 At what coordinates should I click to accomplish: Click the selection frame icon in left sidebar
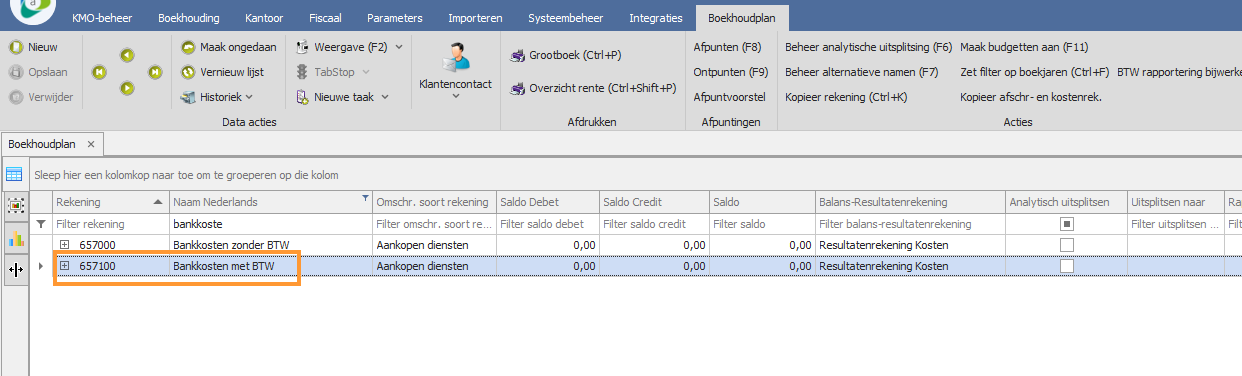click(x=15, y=206)
